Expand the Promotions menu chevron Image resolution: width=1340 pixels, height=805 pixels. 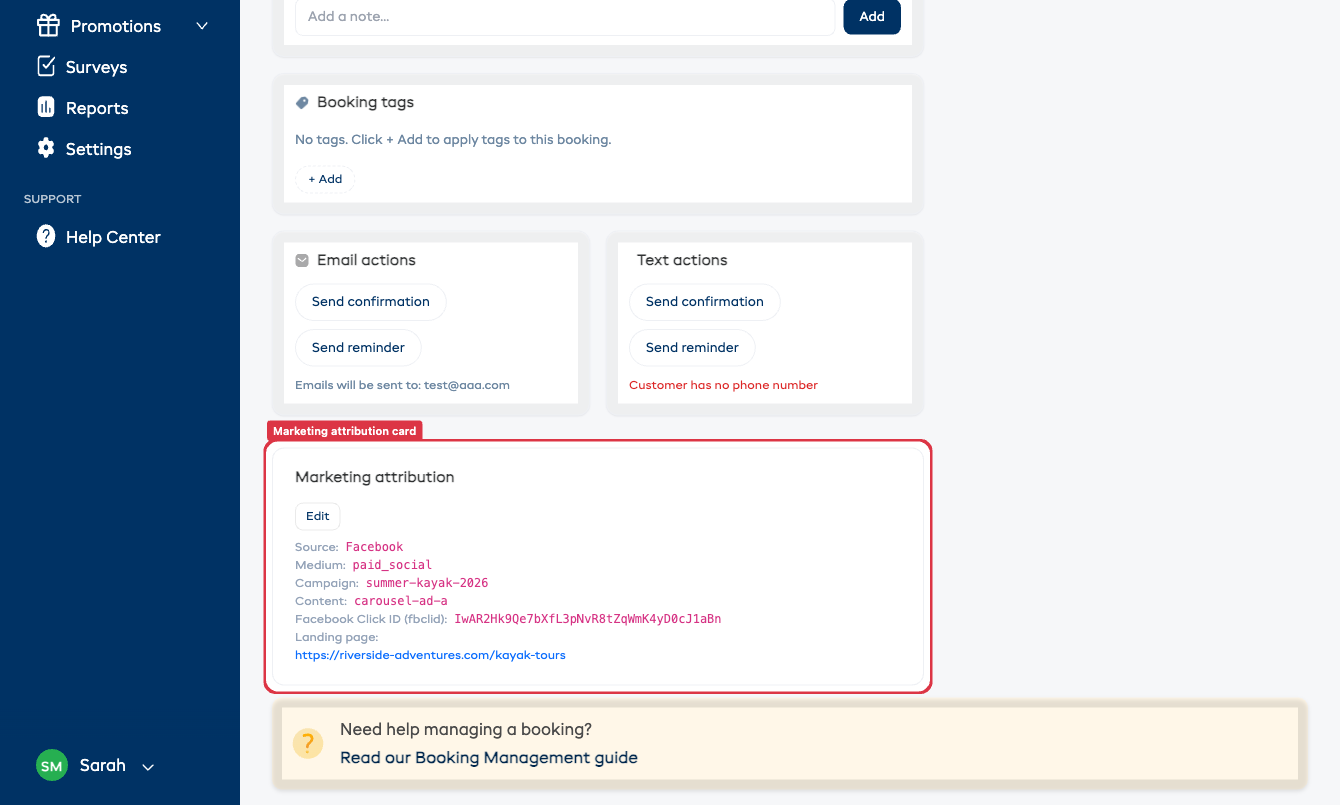point(202,26)
